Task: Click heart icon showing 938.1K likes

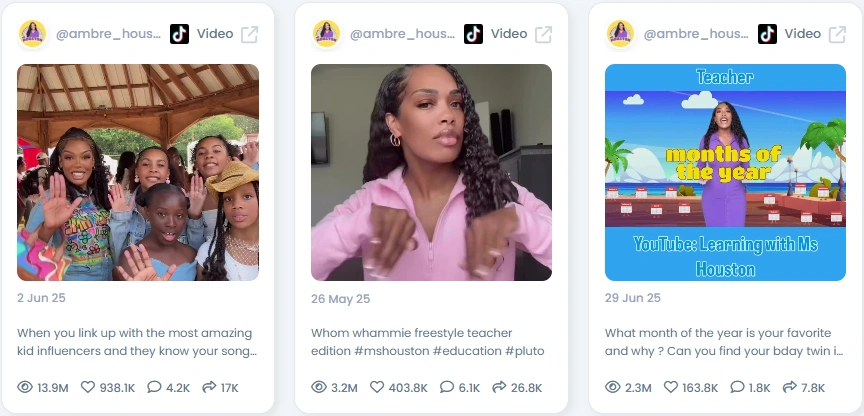Action: pos(88,387)
